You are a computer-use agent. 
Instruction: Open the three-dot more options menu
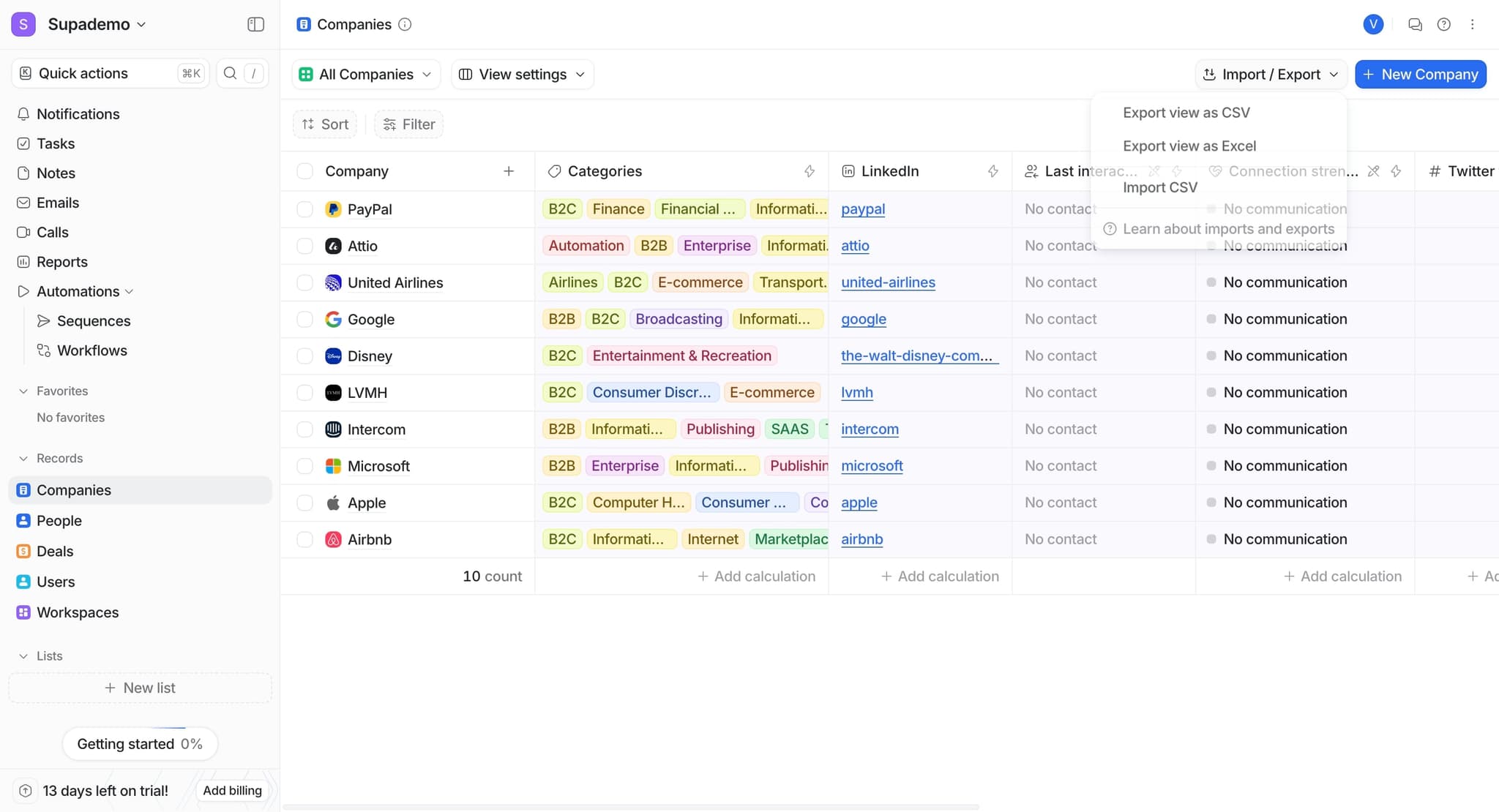(1472, 24)
